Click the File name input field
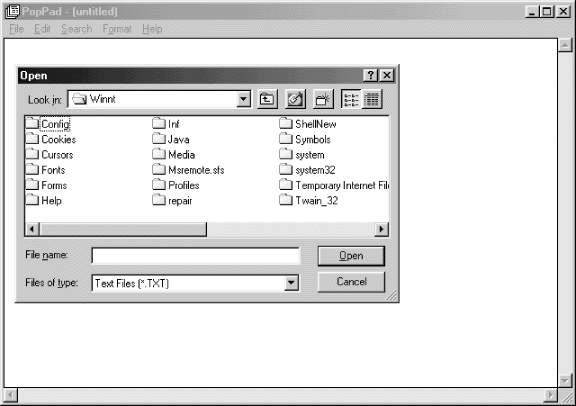The height and width of the screenshot is (406, 576). point(196,256)
